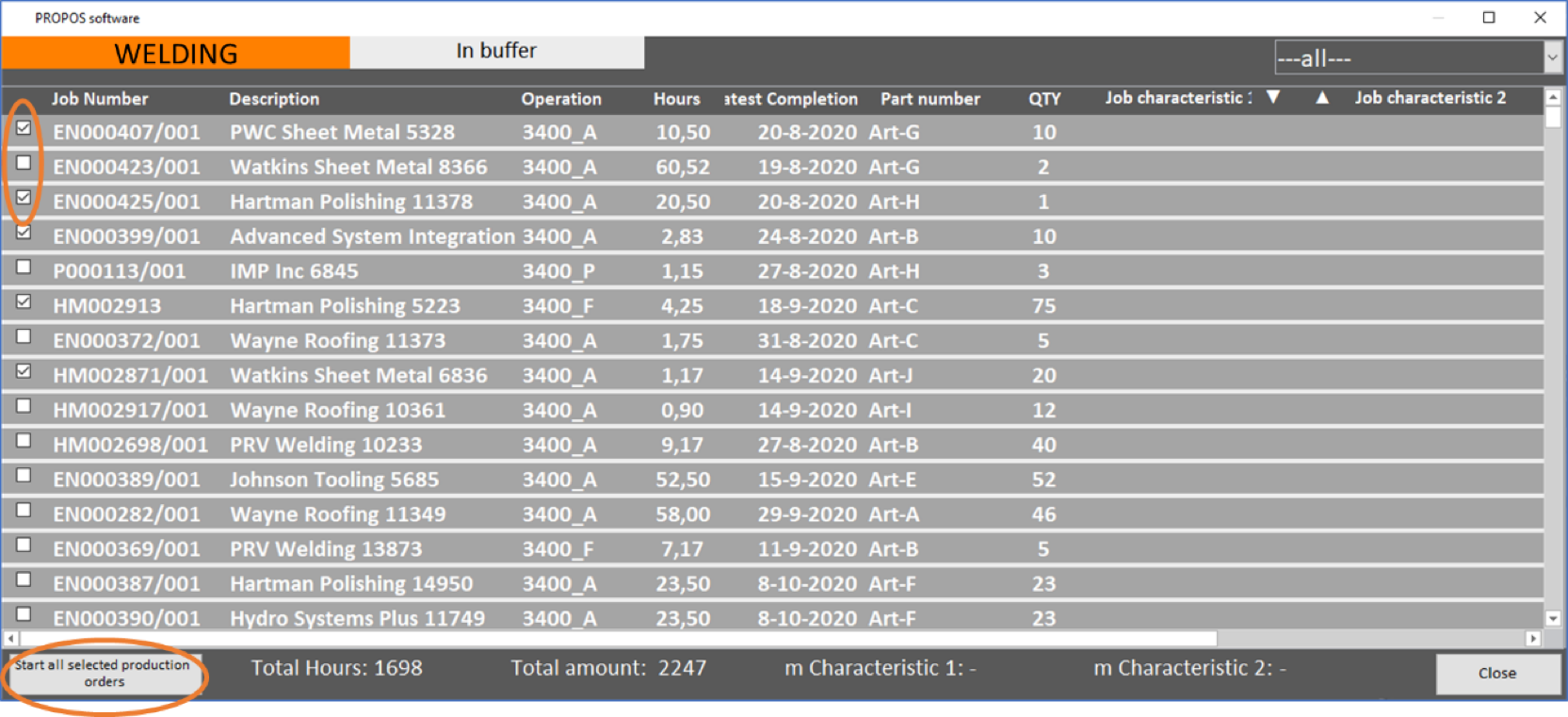Click the Hartman Polishing 5223 description

point(345,306)
